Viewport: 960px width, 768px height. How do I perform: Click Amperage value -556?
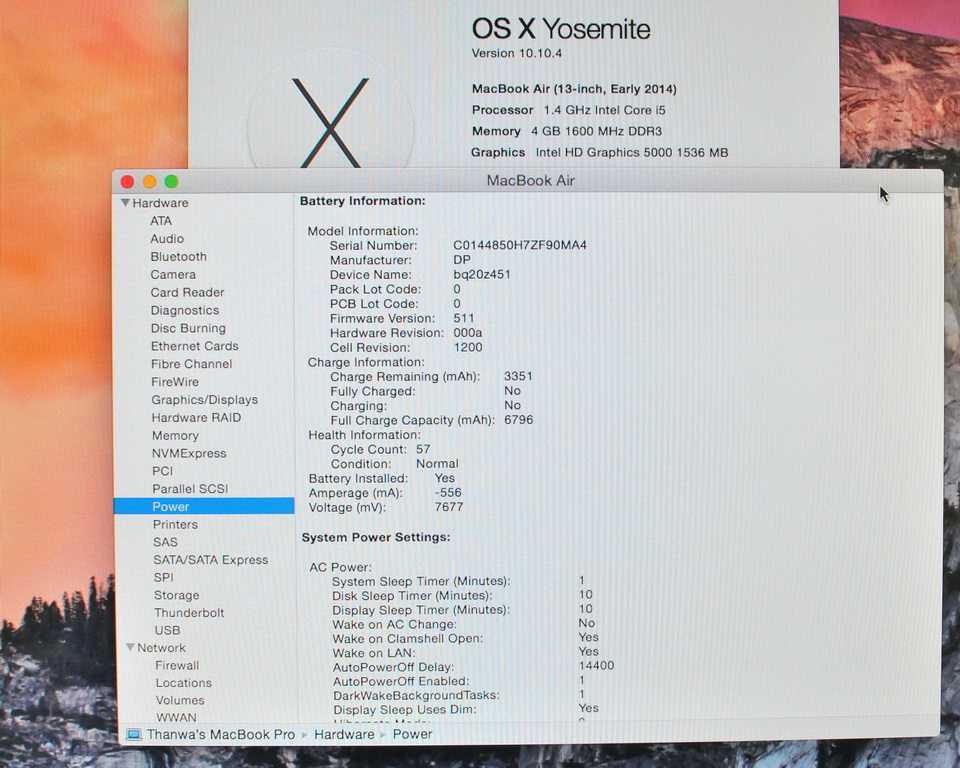448,492
